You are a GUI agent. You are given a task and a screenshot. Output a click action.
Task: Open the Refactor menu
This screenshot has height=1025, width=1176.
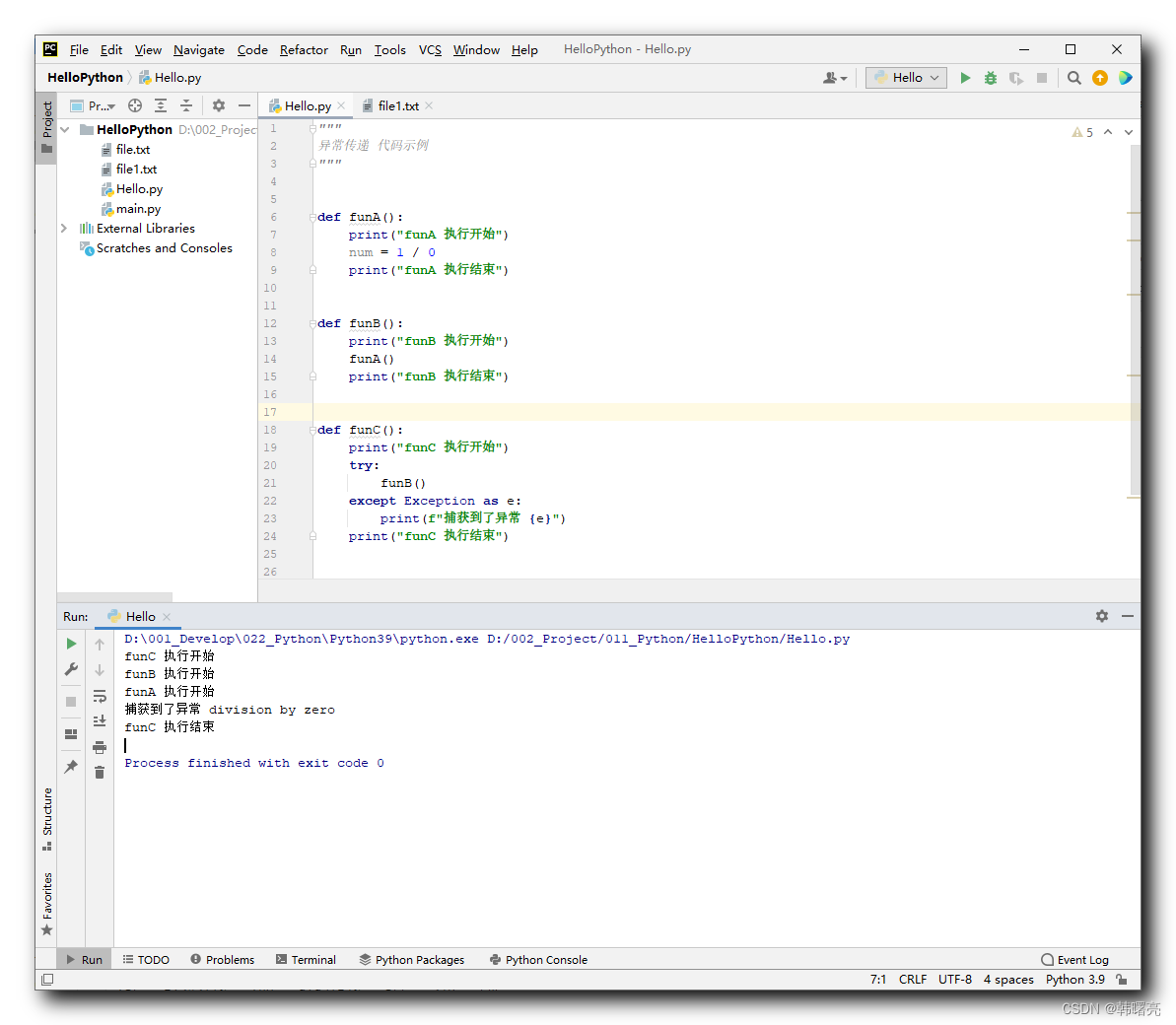(304, 49)
